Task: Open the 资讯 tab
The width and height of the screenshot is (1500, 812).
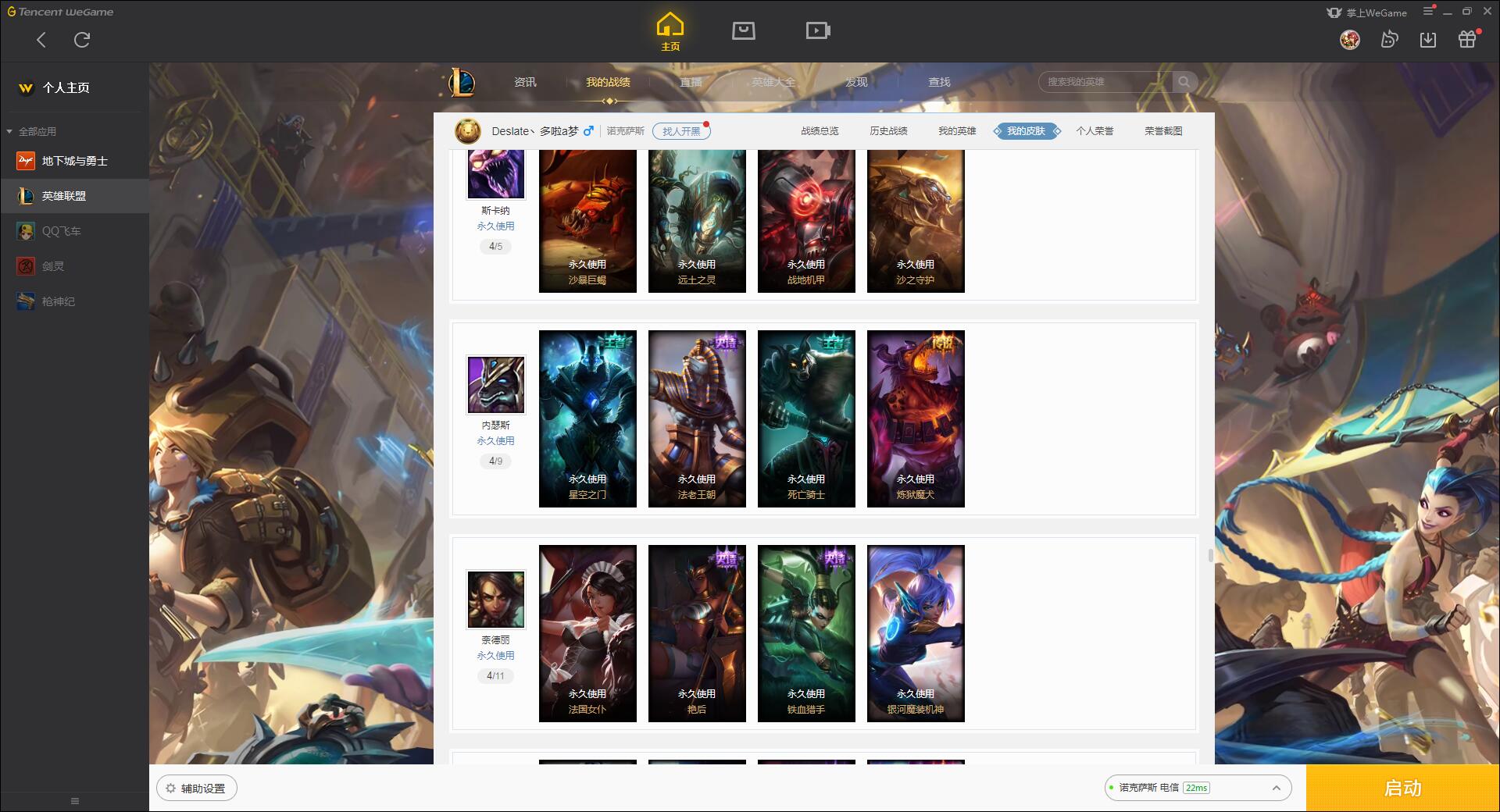Action: [x=525, y=82]
